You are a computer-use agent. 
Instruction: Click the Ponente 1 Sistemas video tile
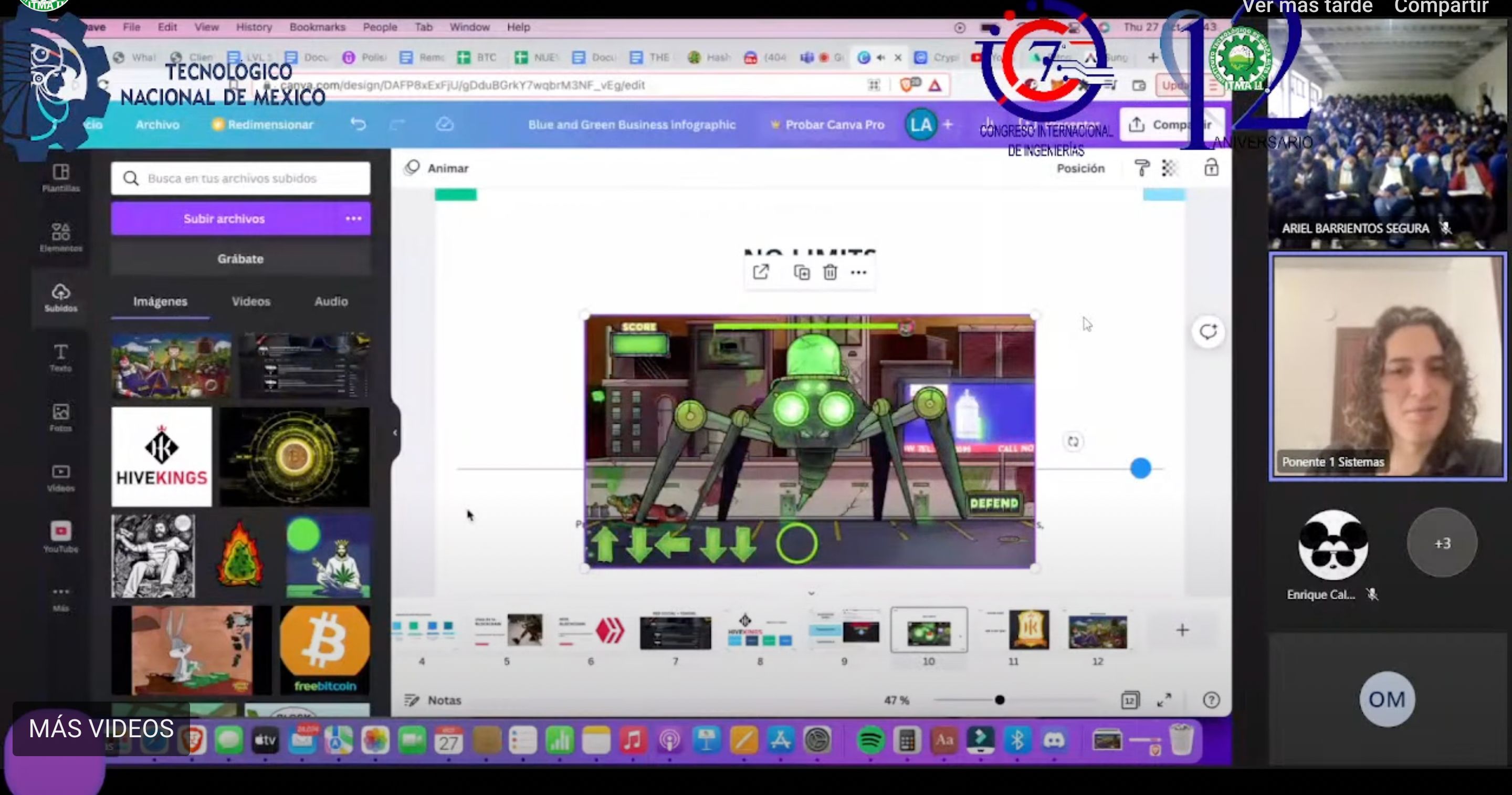pos(1388,367)
